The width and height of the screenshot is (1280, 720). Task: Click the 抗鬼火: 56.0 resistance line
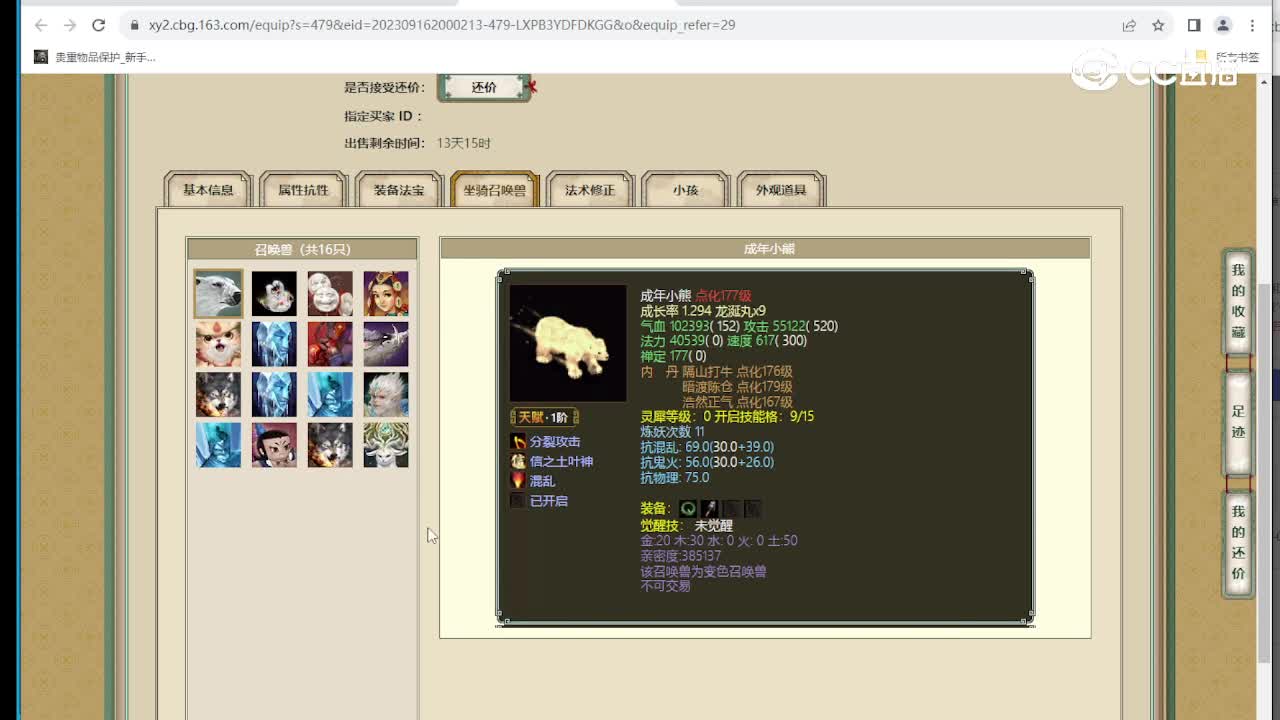pos(707,462)
